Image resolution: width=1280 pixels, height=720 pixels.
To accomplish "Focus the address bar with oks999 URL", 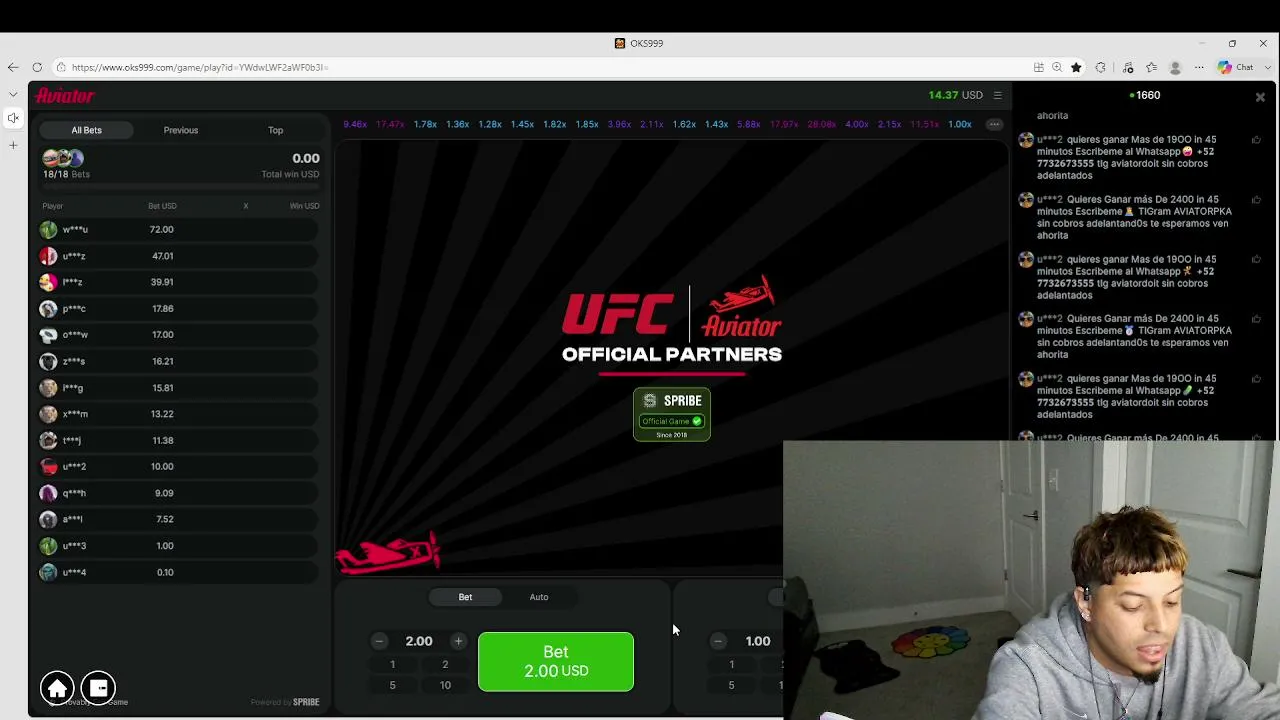I will tap(200, 67).
